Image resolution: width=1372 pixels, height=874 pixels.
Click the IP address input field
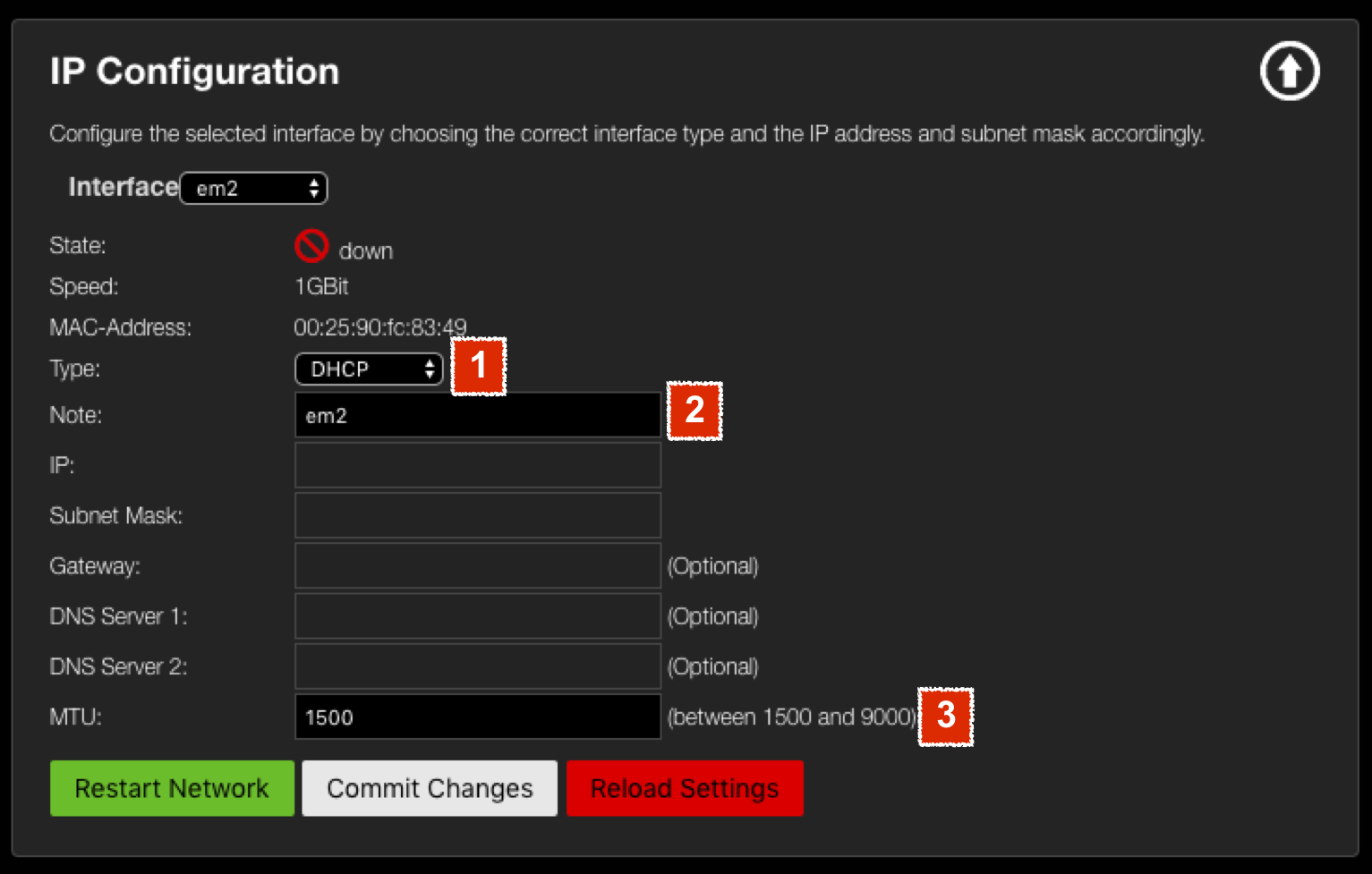point(478,465)
